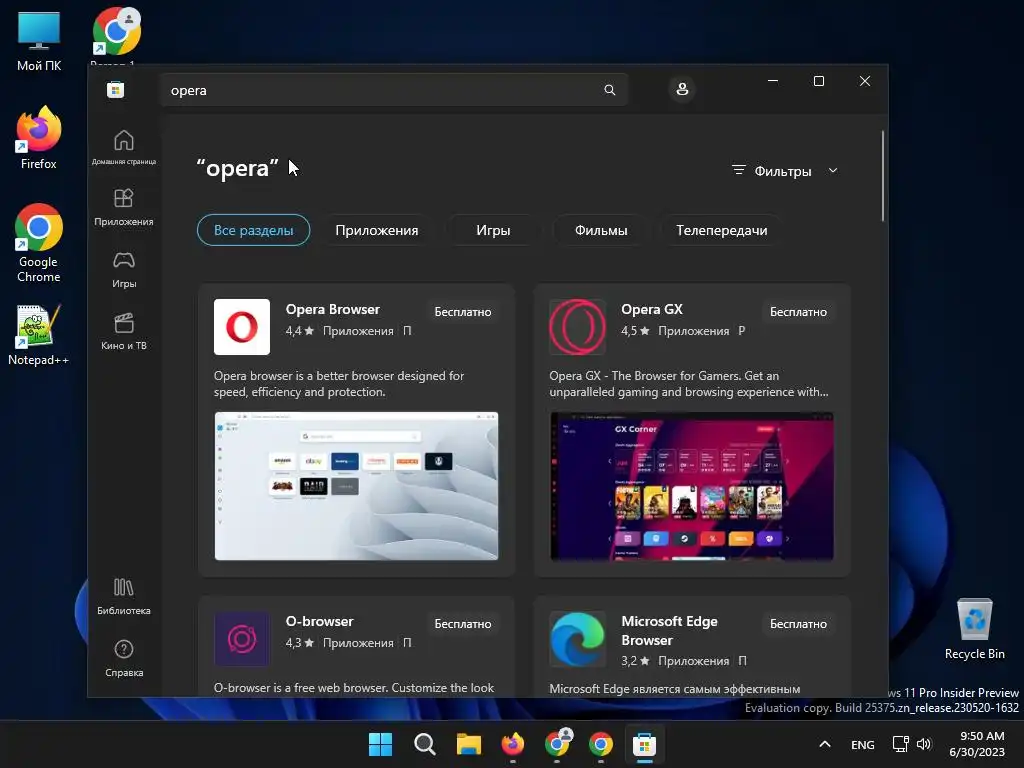Viewport: 1024px width, 768px height.
Task: Select the Телепередачи filter tab
Action: [722, 230]
